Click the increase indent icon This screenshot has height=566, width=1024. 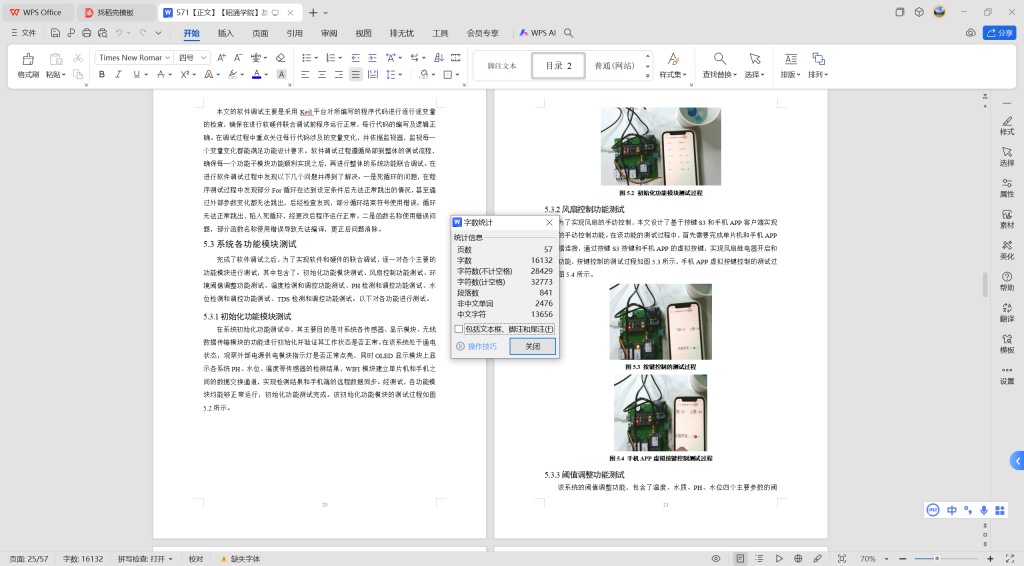372,57
